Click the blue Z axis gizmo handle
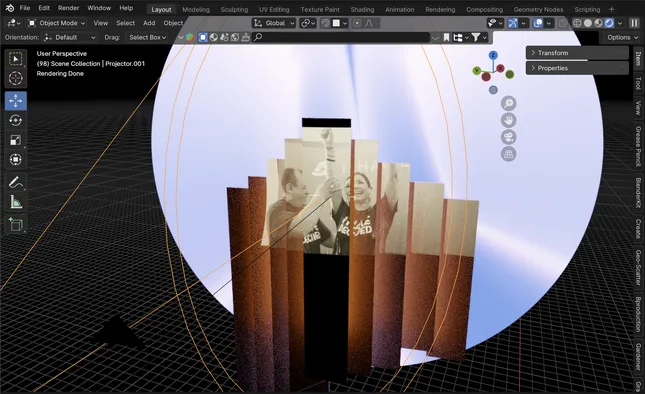645x394 pixels. 493,55
